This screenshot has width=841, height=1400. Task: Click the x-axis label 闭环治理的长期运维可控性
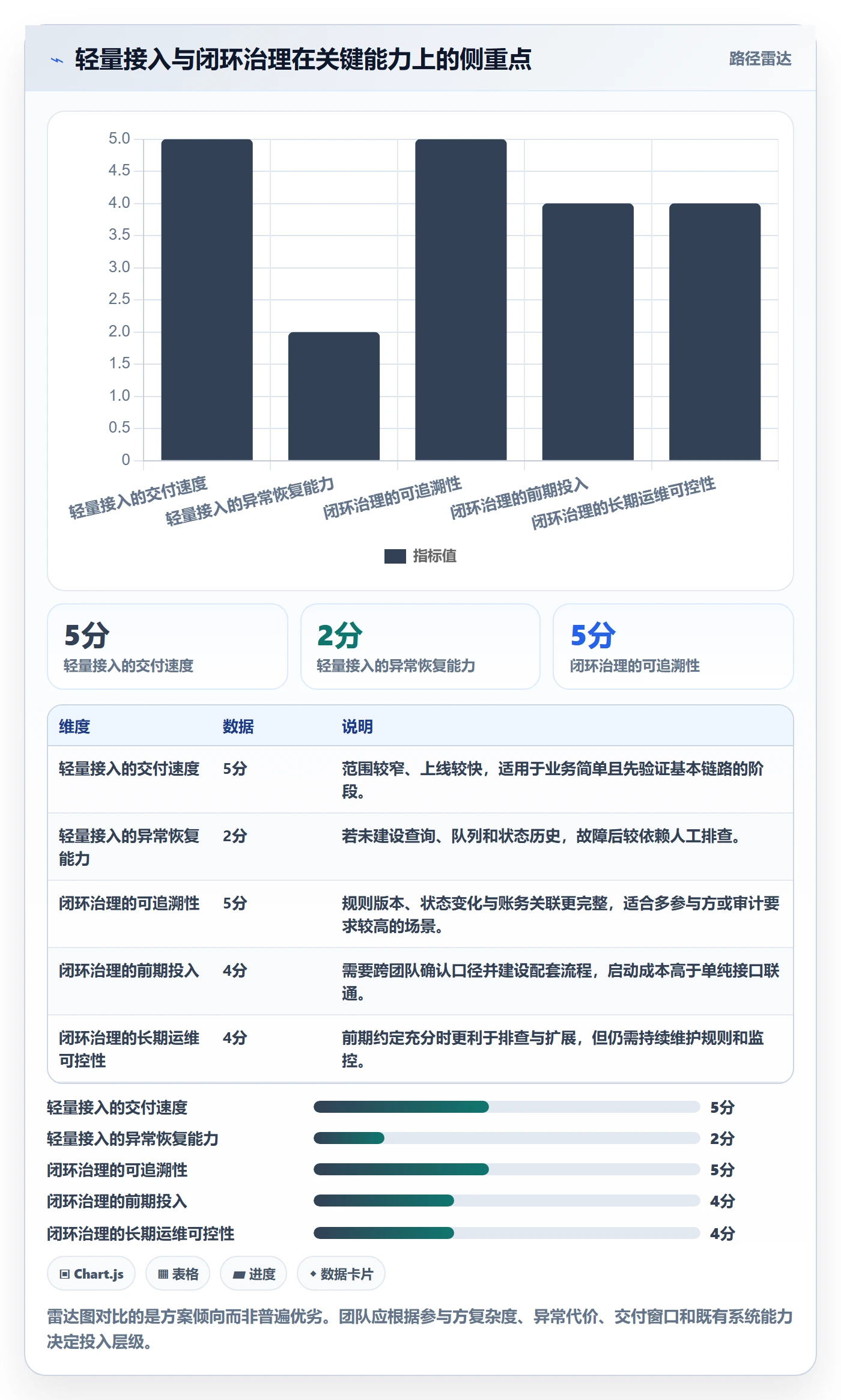click(623, 502)
